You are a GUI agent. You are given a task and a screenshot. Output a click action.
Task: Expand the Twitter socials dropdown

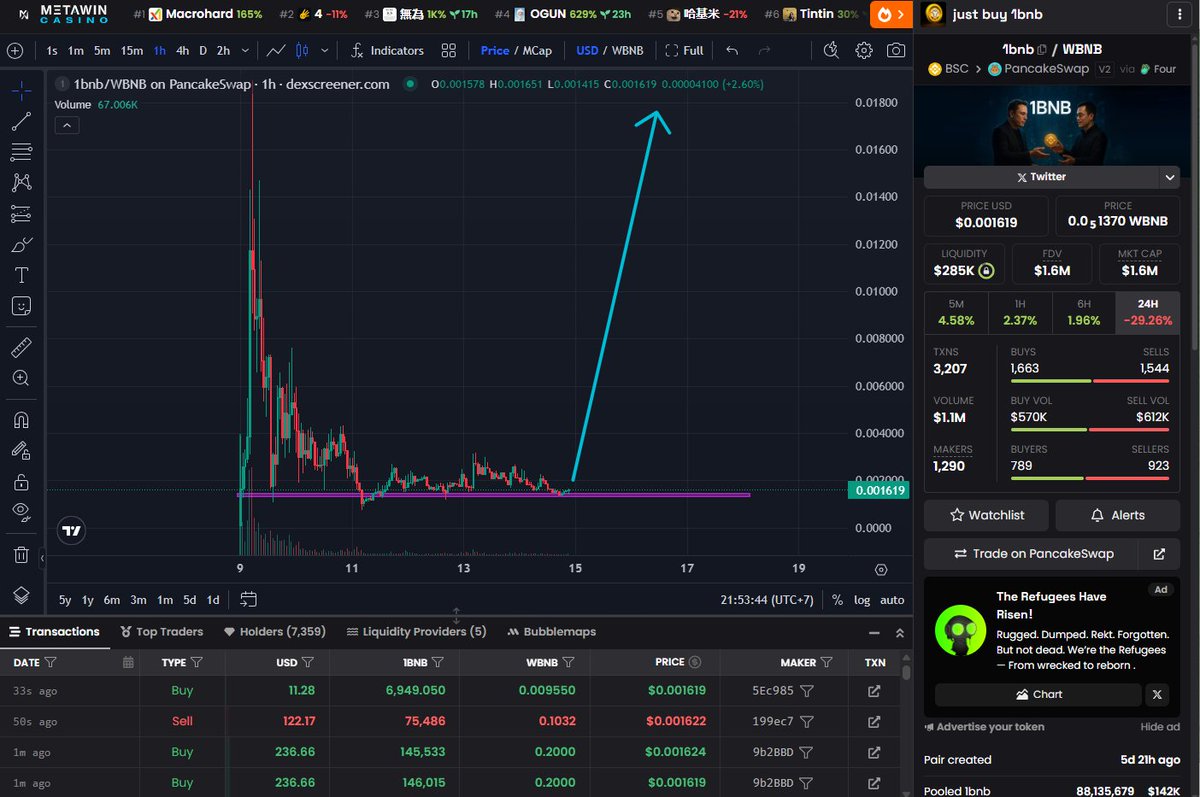click(1170, 177)
